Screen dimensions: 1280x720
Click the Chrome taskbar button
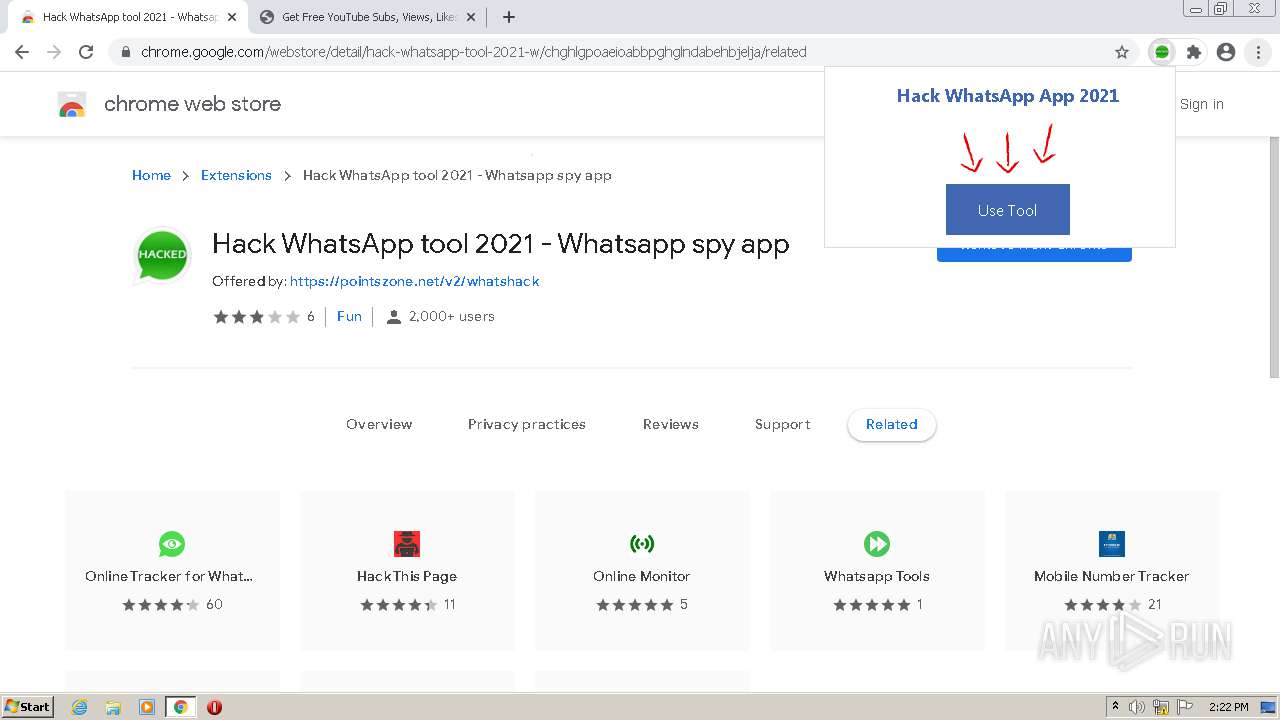point(181,707)
